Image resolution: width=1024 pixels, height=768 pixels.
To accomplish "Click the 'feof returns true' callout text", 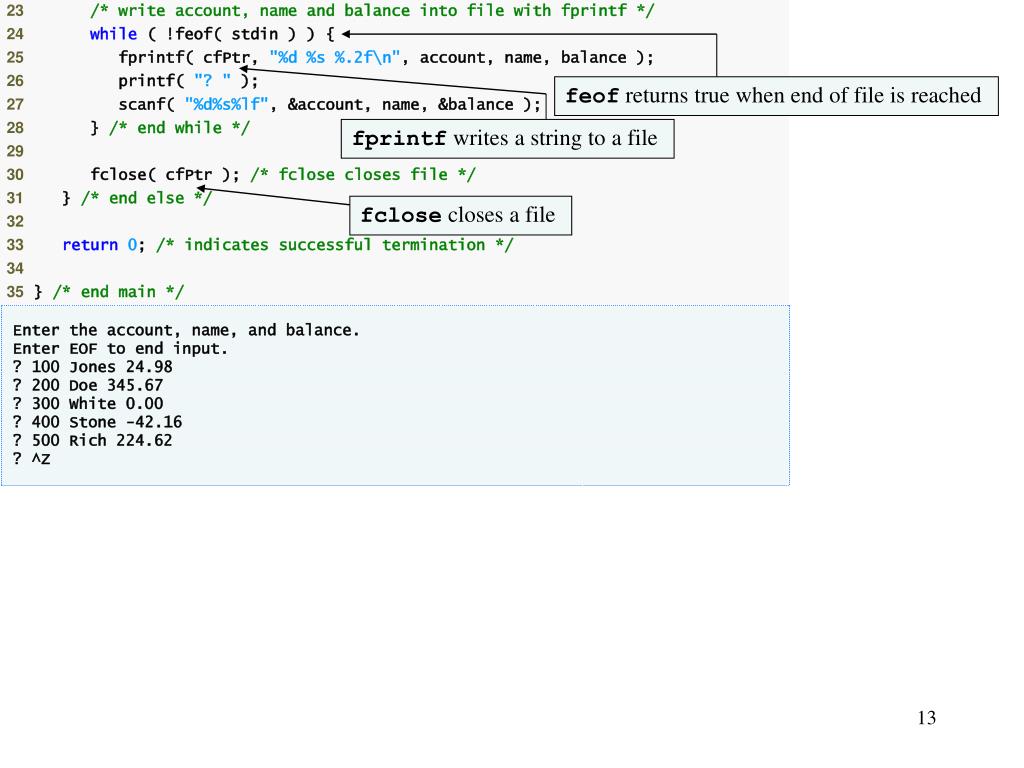I will point(774,95).
